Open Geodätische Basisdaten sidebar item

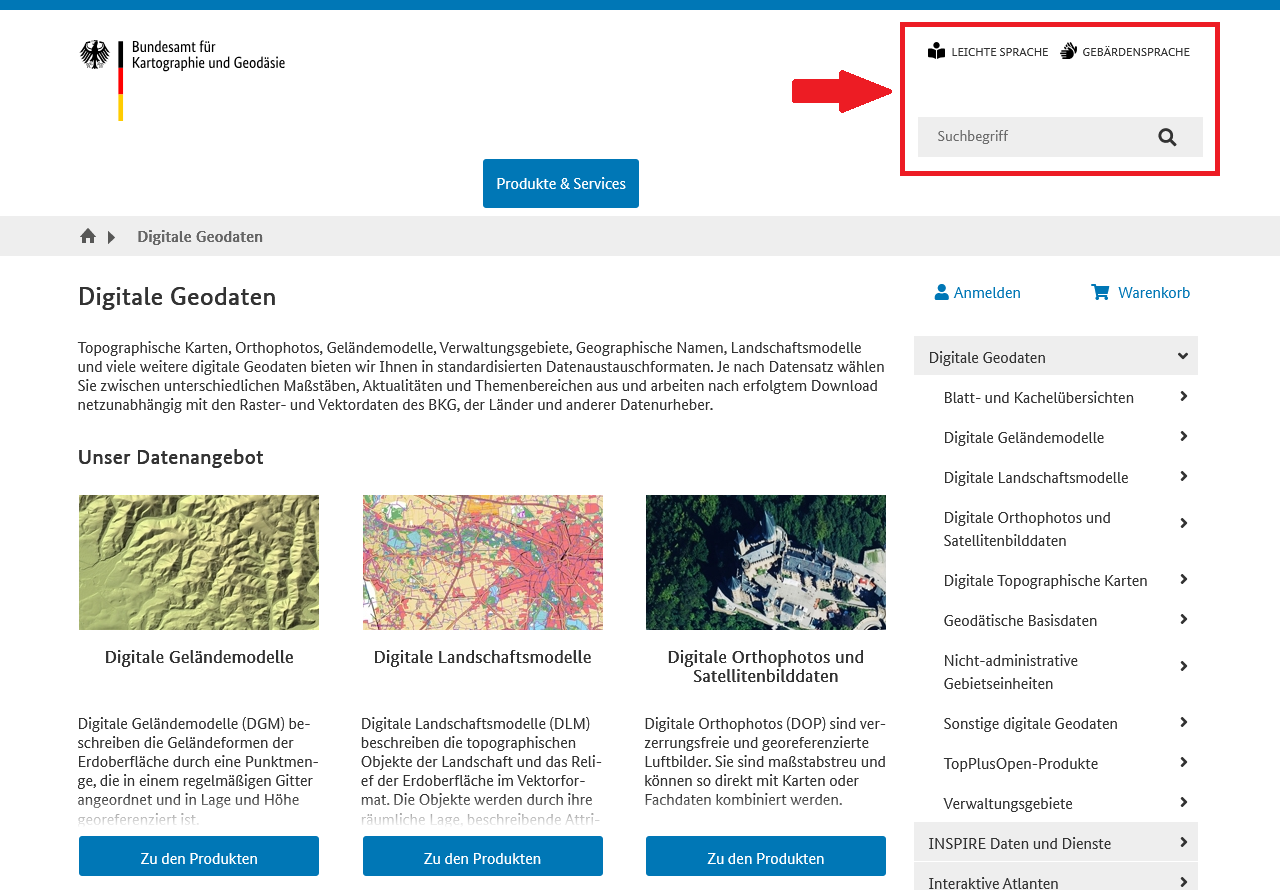coord(1020,620)
